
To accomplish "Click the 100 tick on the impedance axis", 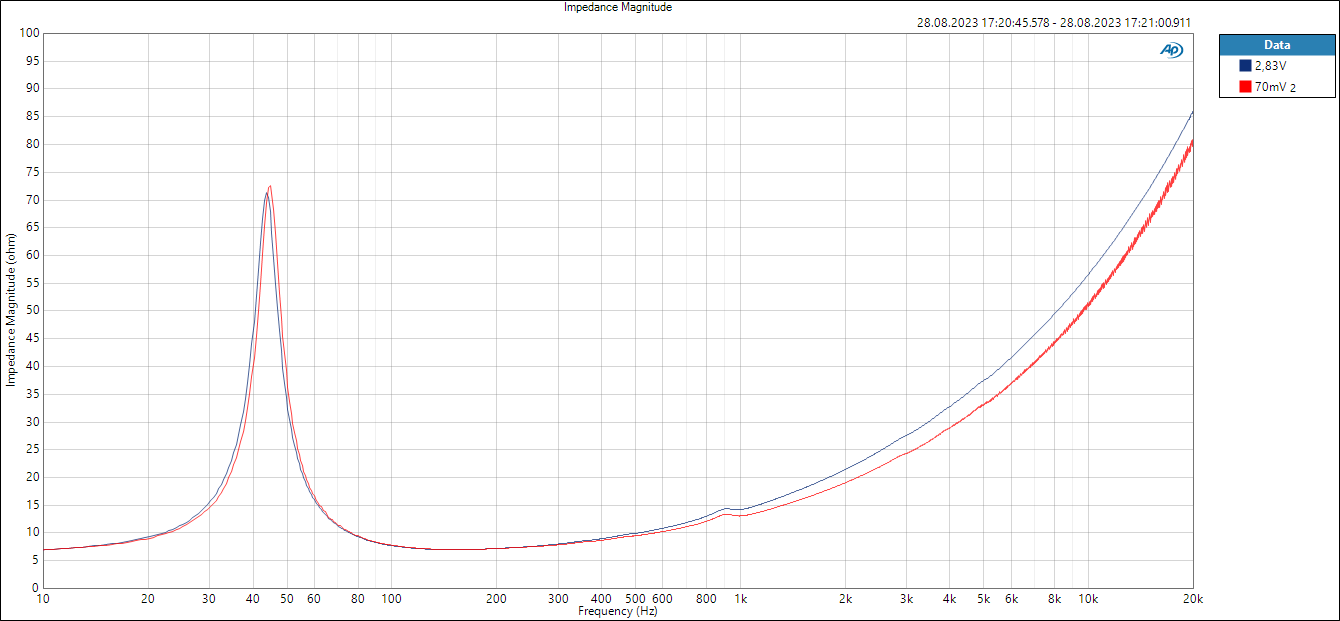I will [x=29, y=33].
